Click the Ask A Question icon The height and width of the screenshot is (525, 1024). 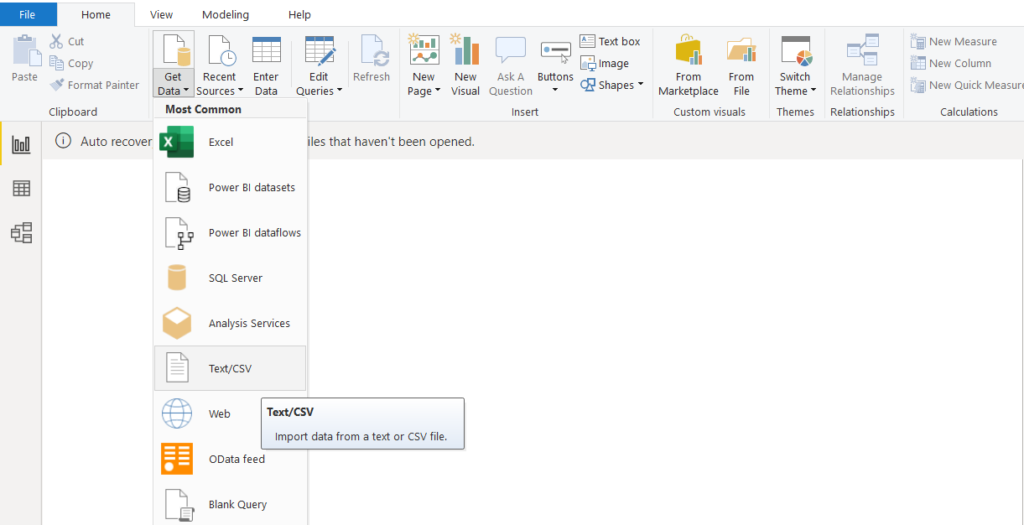coord(510,50)
